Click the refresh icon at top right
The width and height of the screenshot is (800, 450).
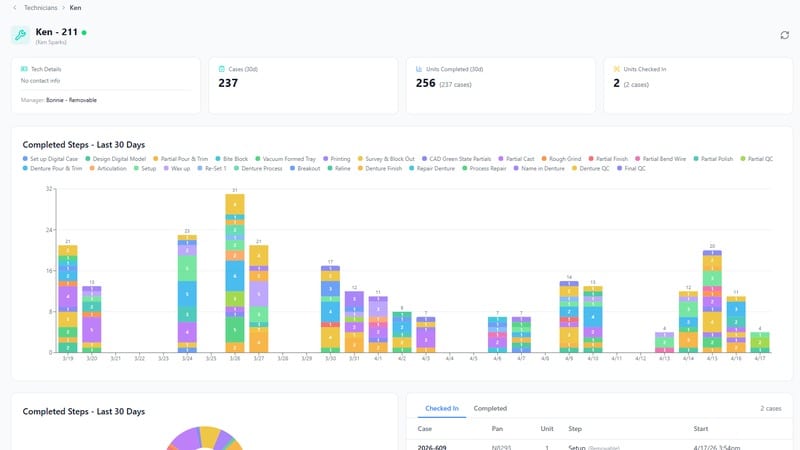[x=785, y=35]
